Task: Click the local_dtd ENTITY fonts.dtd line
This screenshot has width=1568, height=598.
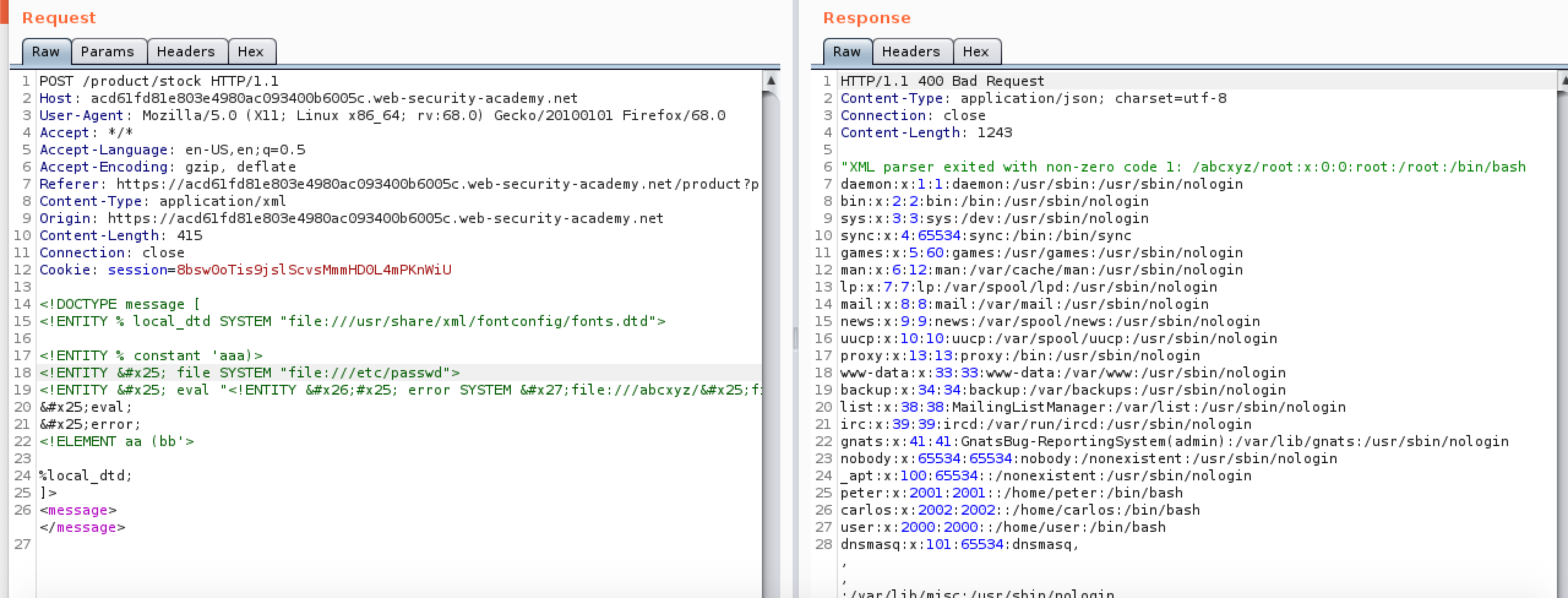Action: click(x=353, y=321)
